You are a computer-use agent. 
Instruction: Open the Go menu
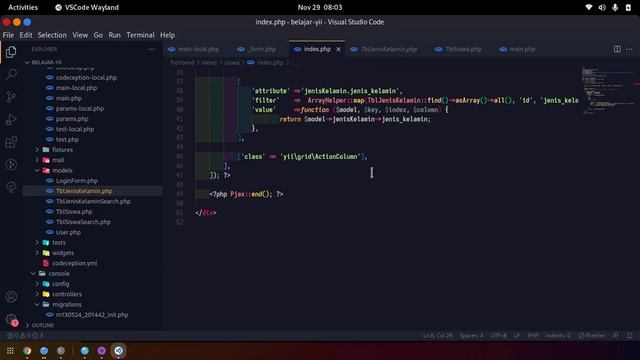[x=98, y=35]
